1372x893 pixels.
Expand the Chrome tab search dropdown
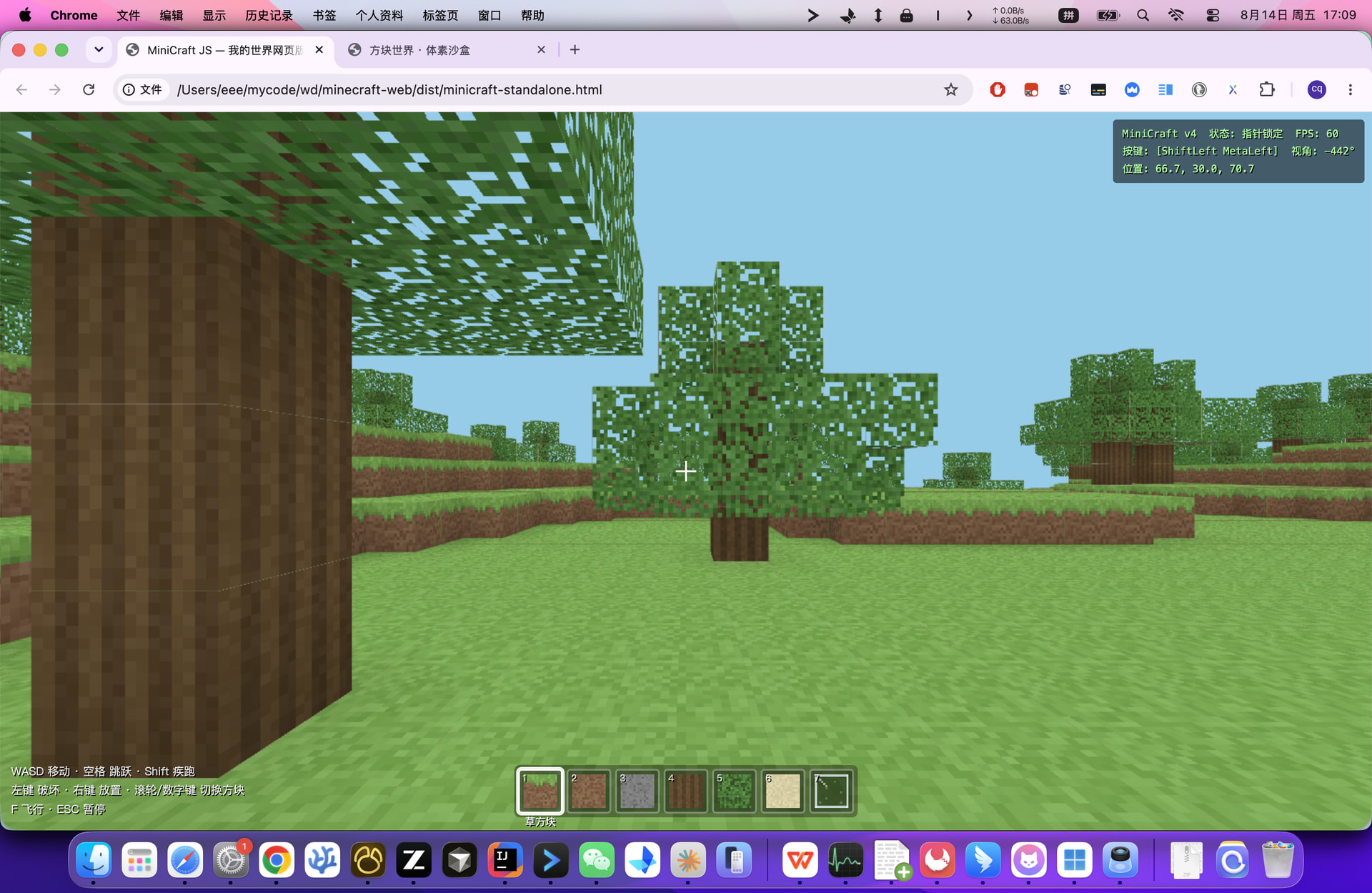(99, 49)
